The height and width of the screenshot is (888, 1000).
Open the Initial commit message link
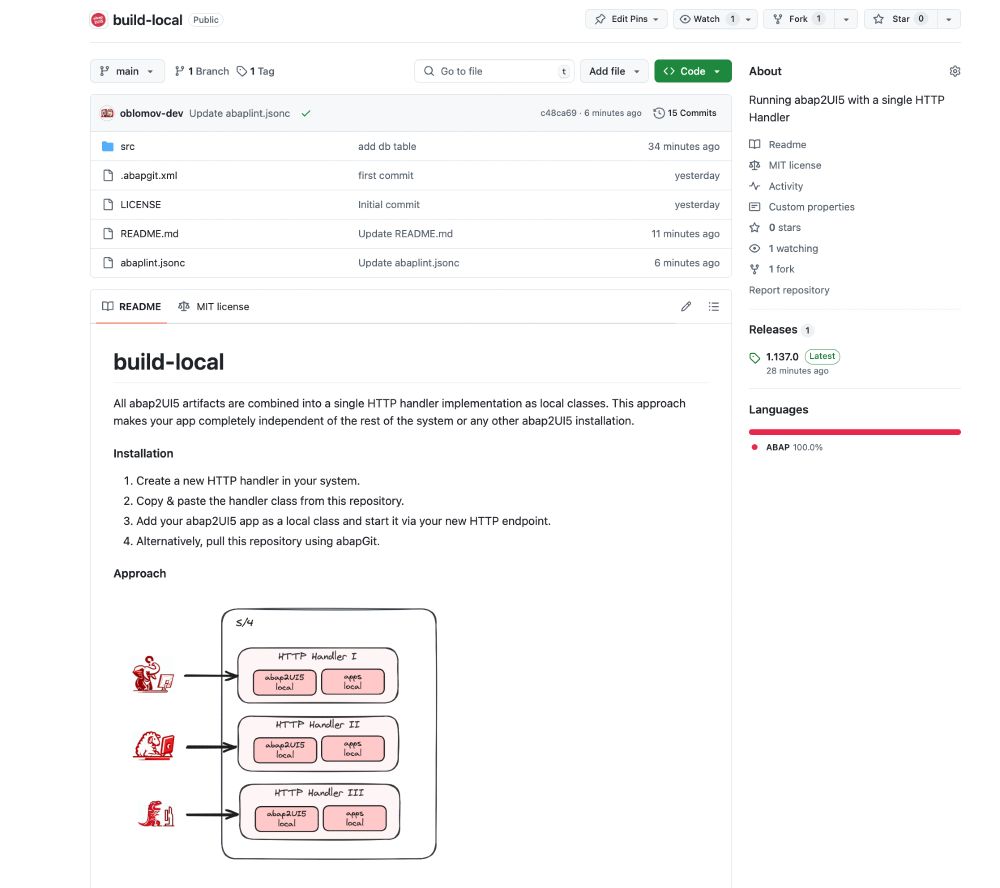point(389,204)
